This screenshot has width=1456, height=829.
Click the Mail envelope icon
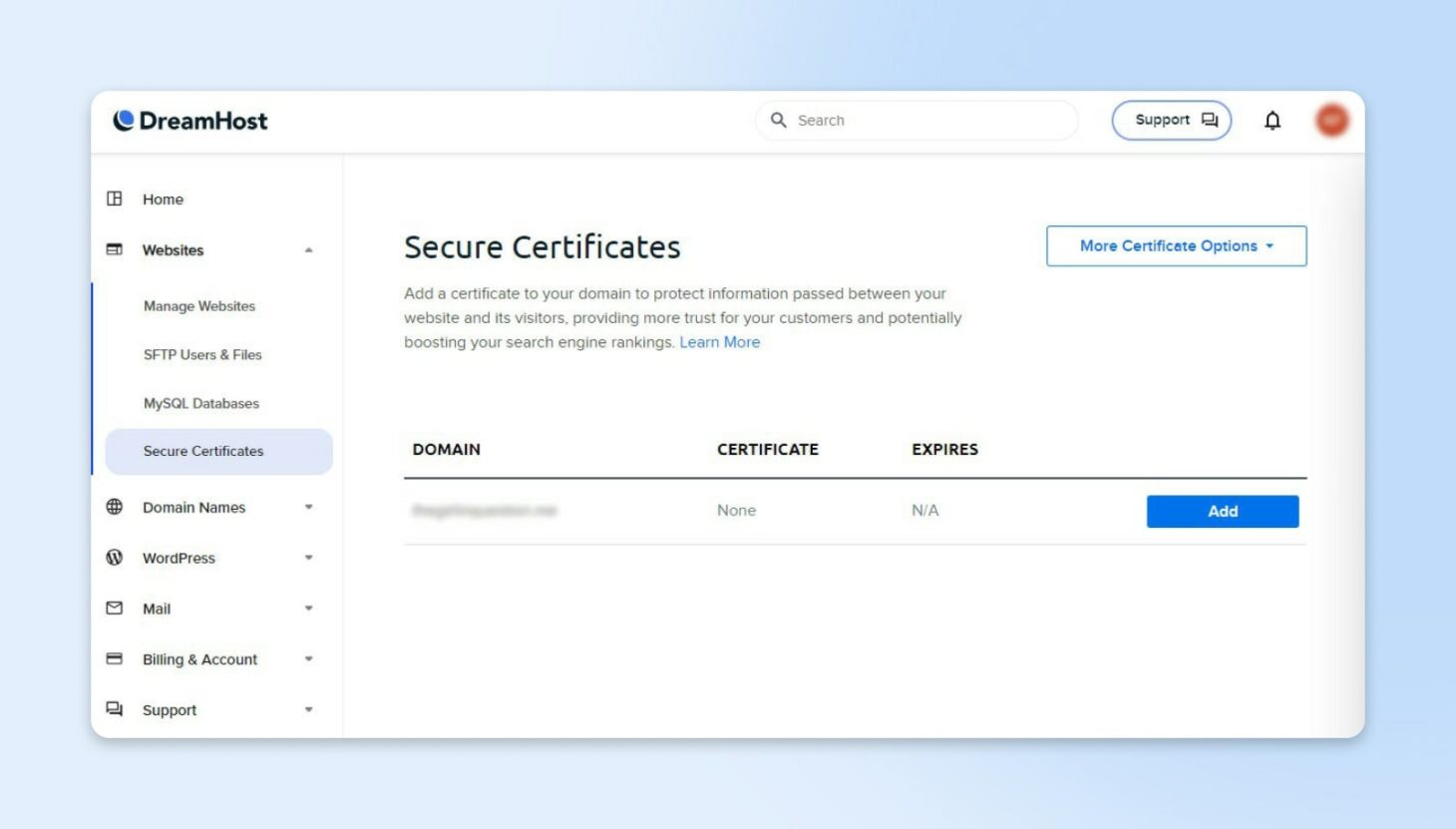[114, 609]
